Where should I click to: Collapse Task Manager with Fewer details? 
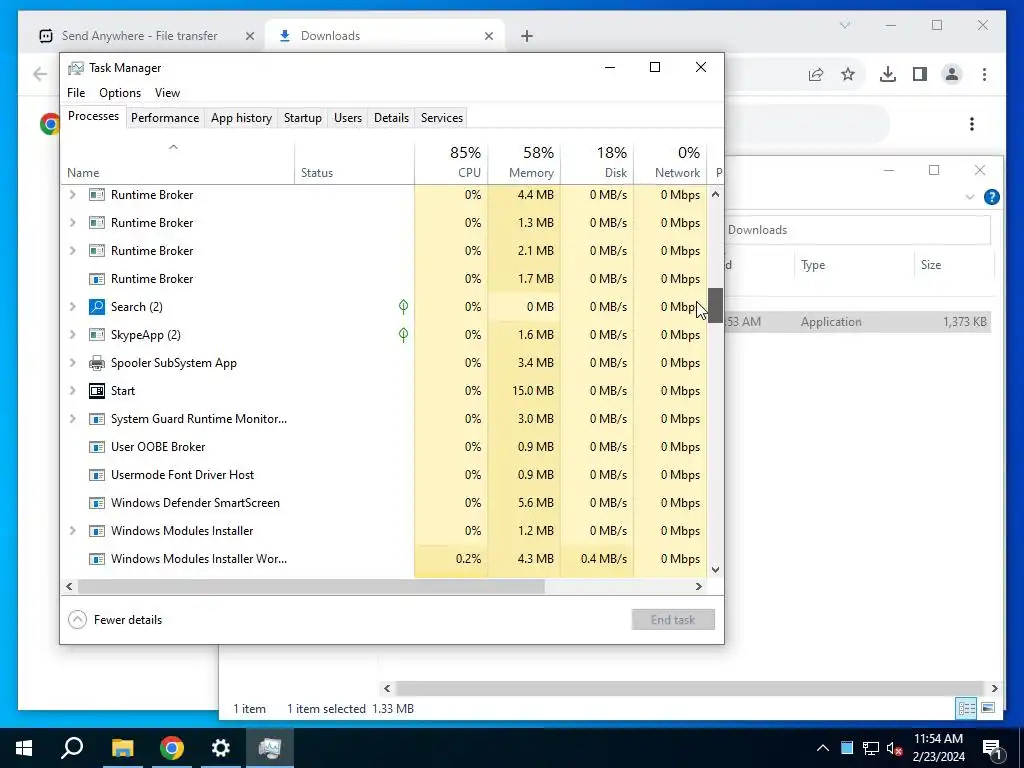pos(115,620)
